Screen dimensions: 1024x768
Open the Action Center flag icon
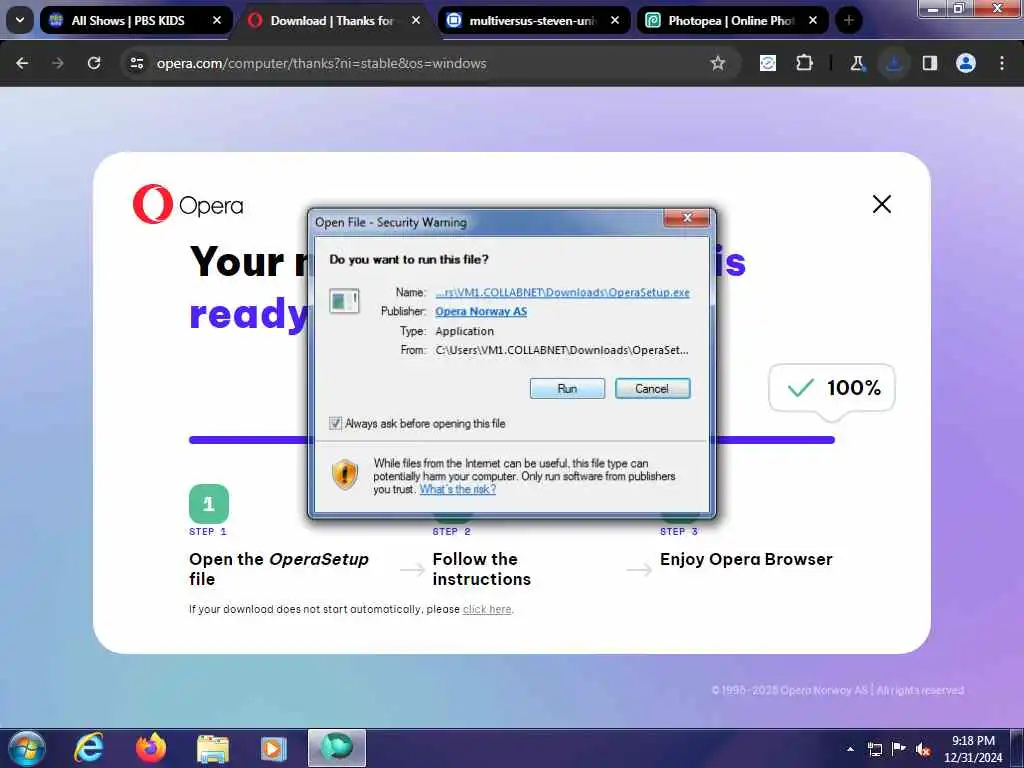pos(899,749)
